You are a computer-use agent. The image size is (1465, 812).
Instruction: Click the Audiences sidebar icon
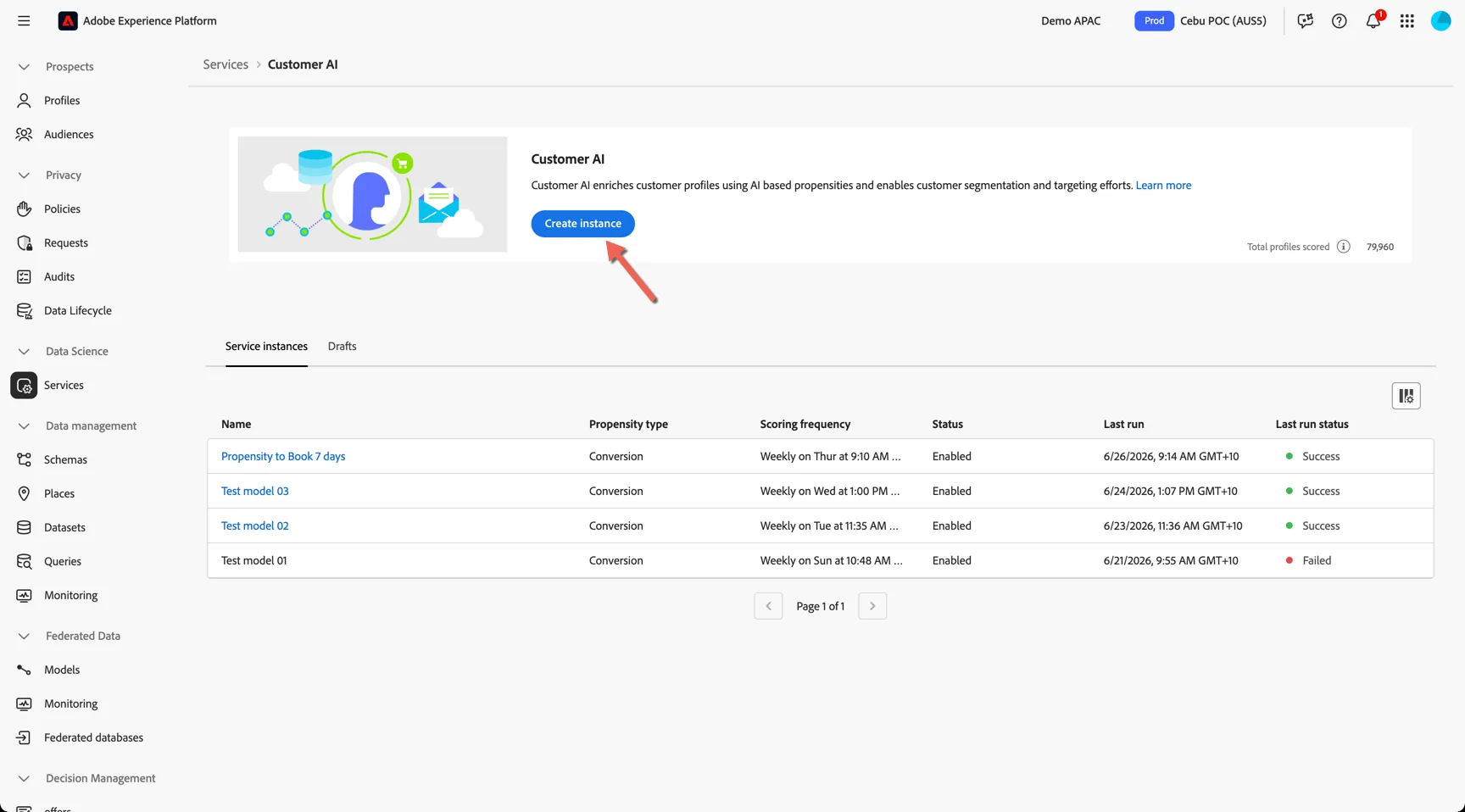[24, 135]
